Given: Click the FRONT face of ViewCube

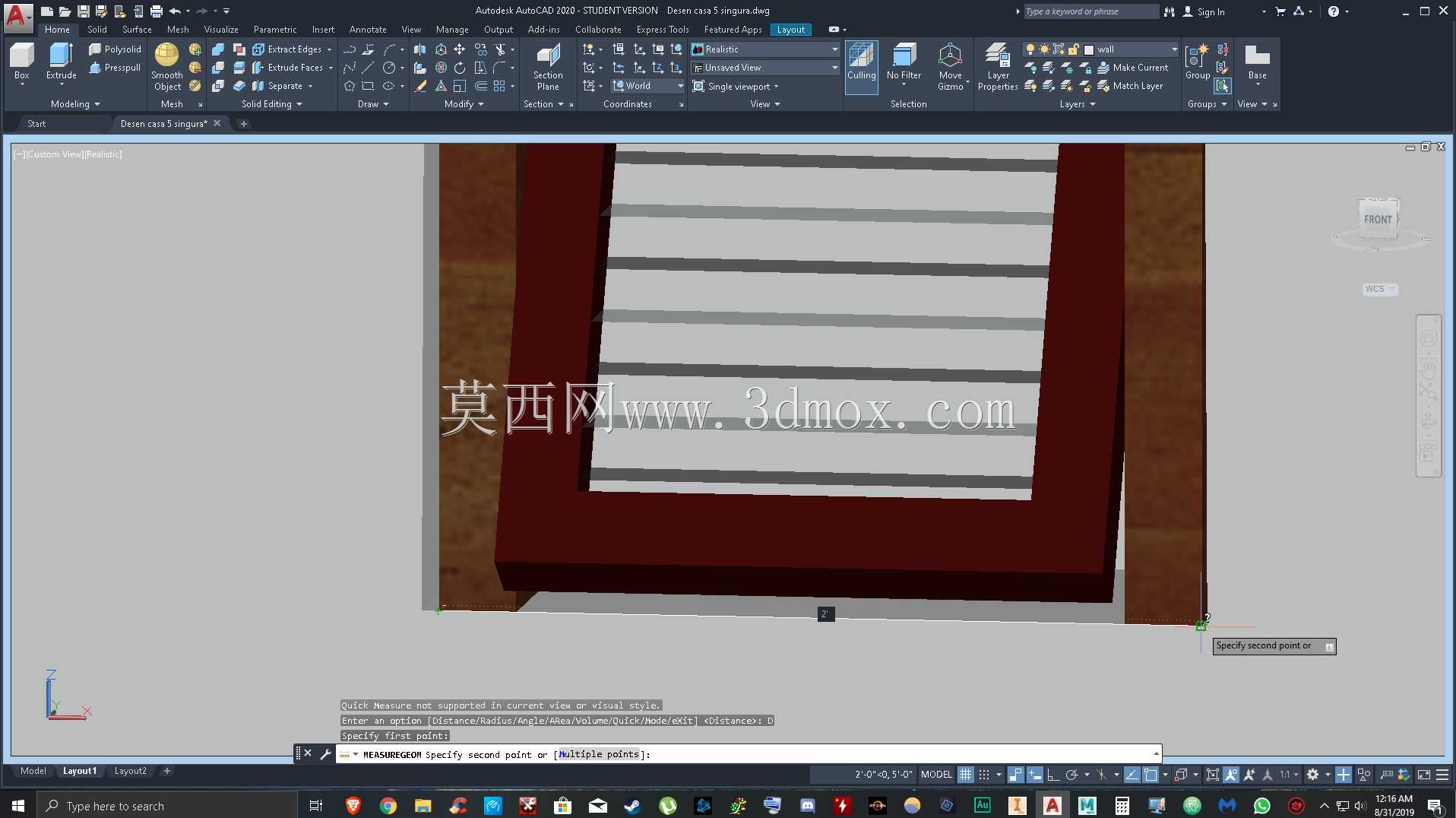Looking at the screenshot, I should point(1377,220).
